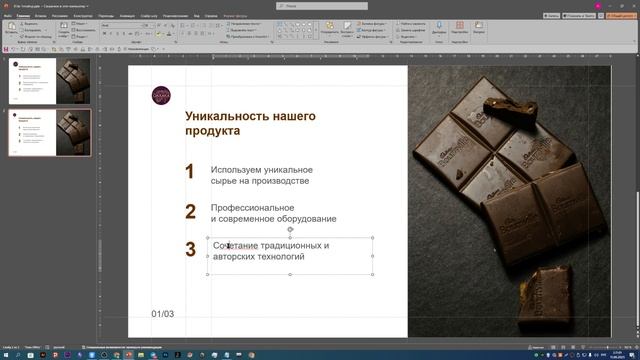The width and height of the screenshot is (640, 360).
Task: Click the rotation handle above text box
Action: tap(290, 229)
